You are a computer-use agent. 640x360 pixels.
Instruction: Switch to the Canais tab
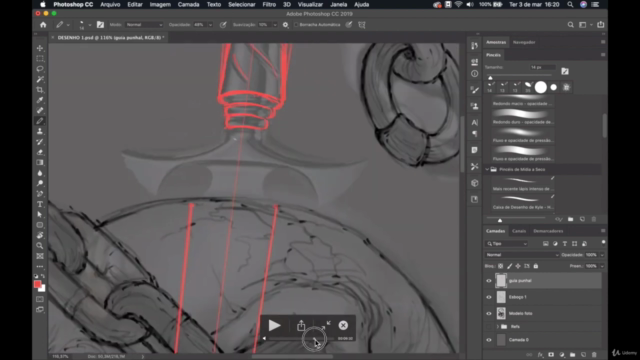519,231
